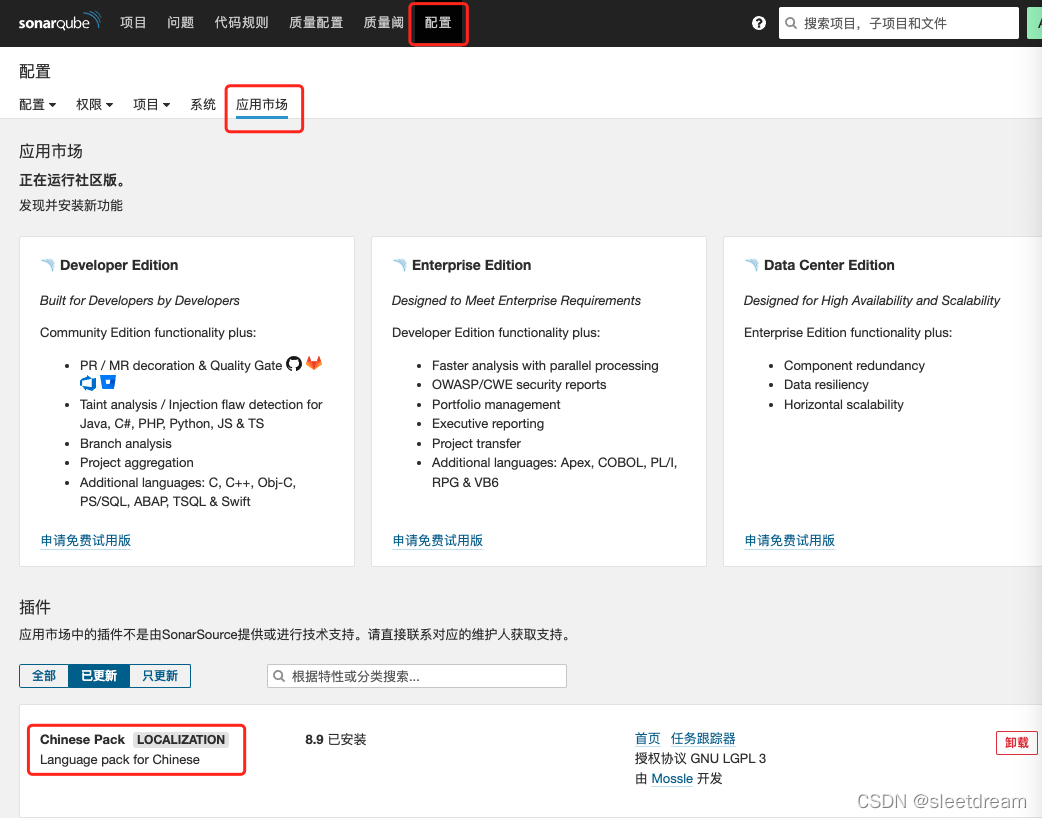Click the Horizontal scalability bullet

(843, 404)
